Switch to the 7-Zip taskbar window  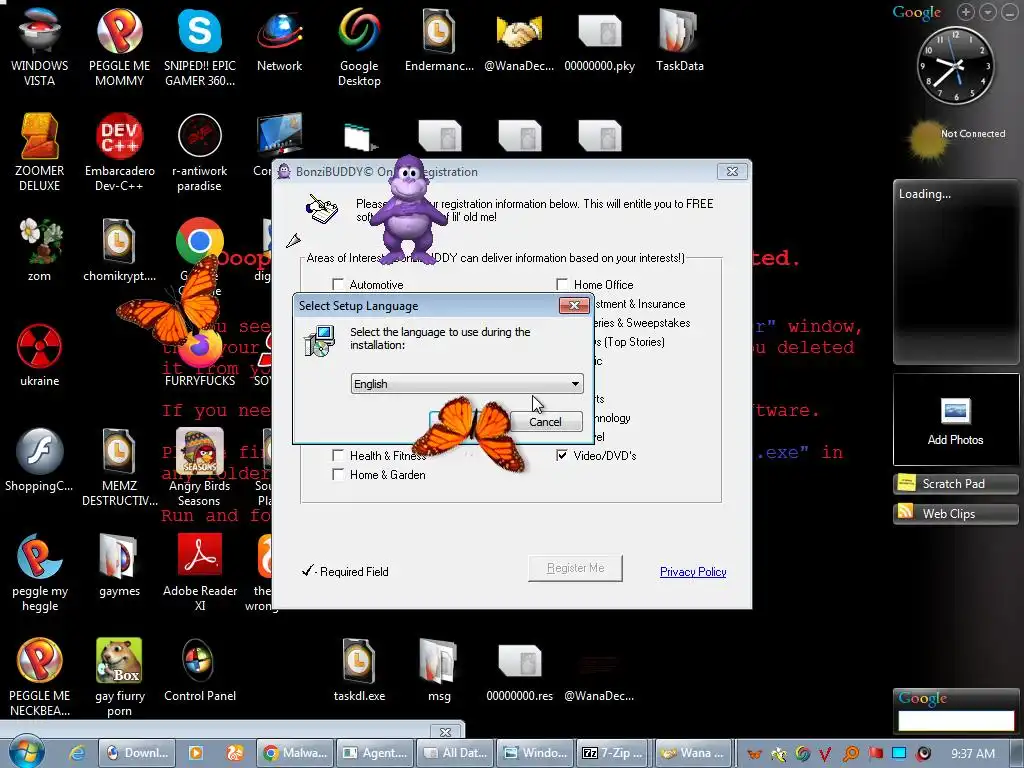tap(615, 753)
